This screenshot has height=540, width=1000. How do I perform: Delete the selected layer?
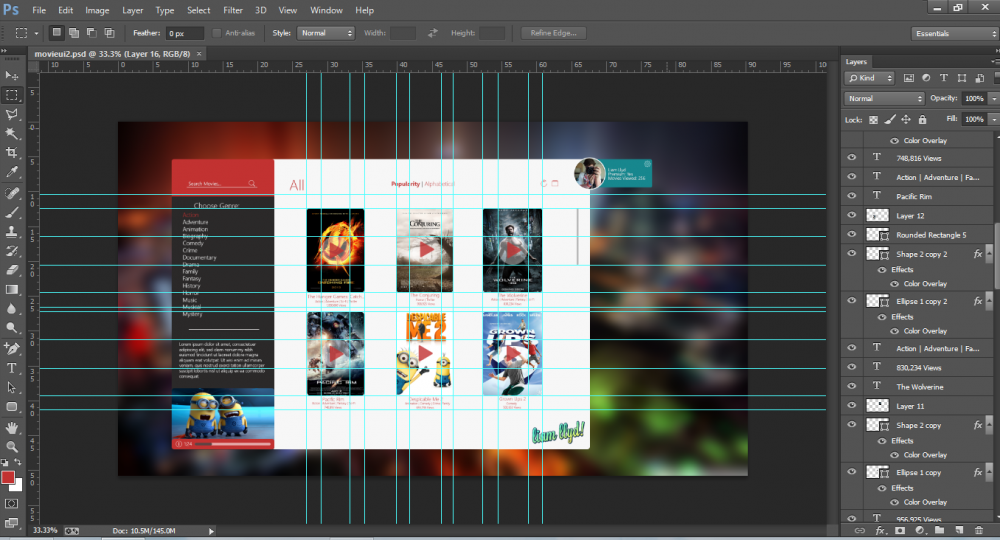point(979,530)
